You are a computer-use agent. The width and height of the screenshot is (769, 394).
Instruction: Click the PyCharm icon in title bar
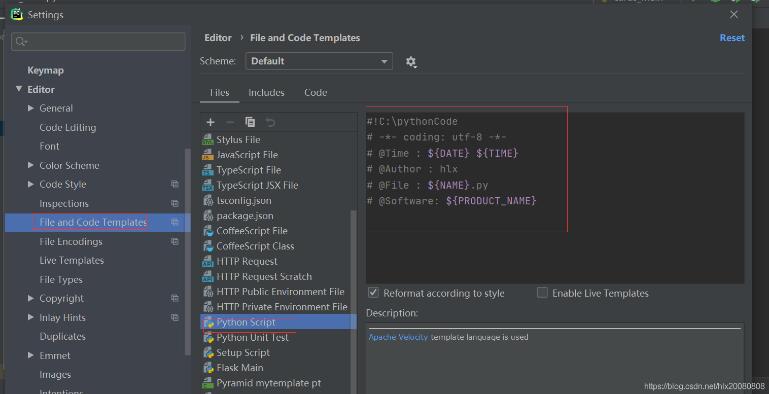pos(17,14)
